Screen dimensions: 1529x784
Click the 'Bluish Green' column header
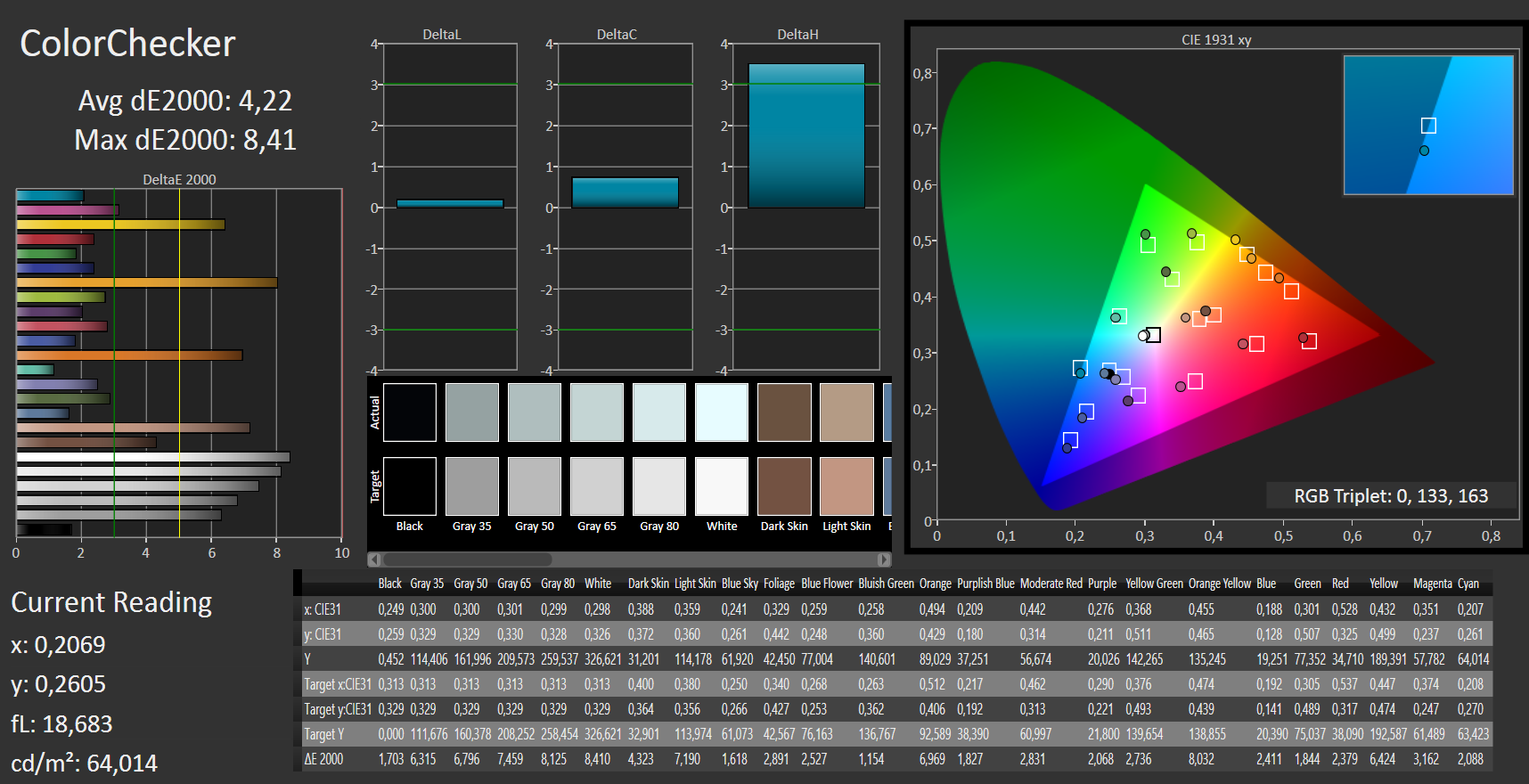coord(886,584)
